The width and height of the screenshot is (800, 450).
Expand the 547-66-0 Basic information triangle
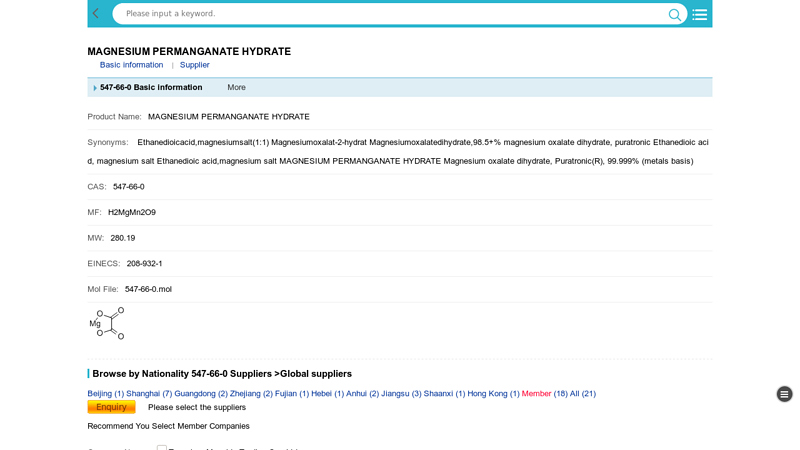(95, 88)
